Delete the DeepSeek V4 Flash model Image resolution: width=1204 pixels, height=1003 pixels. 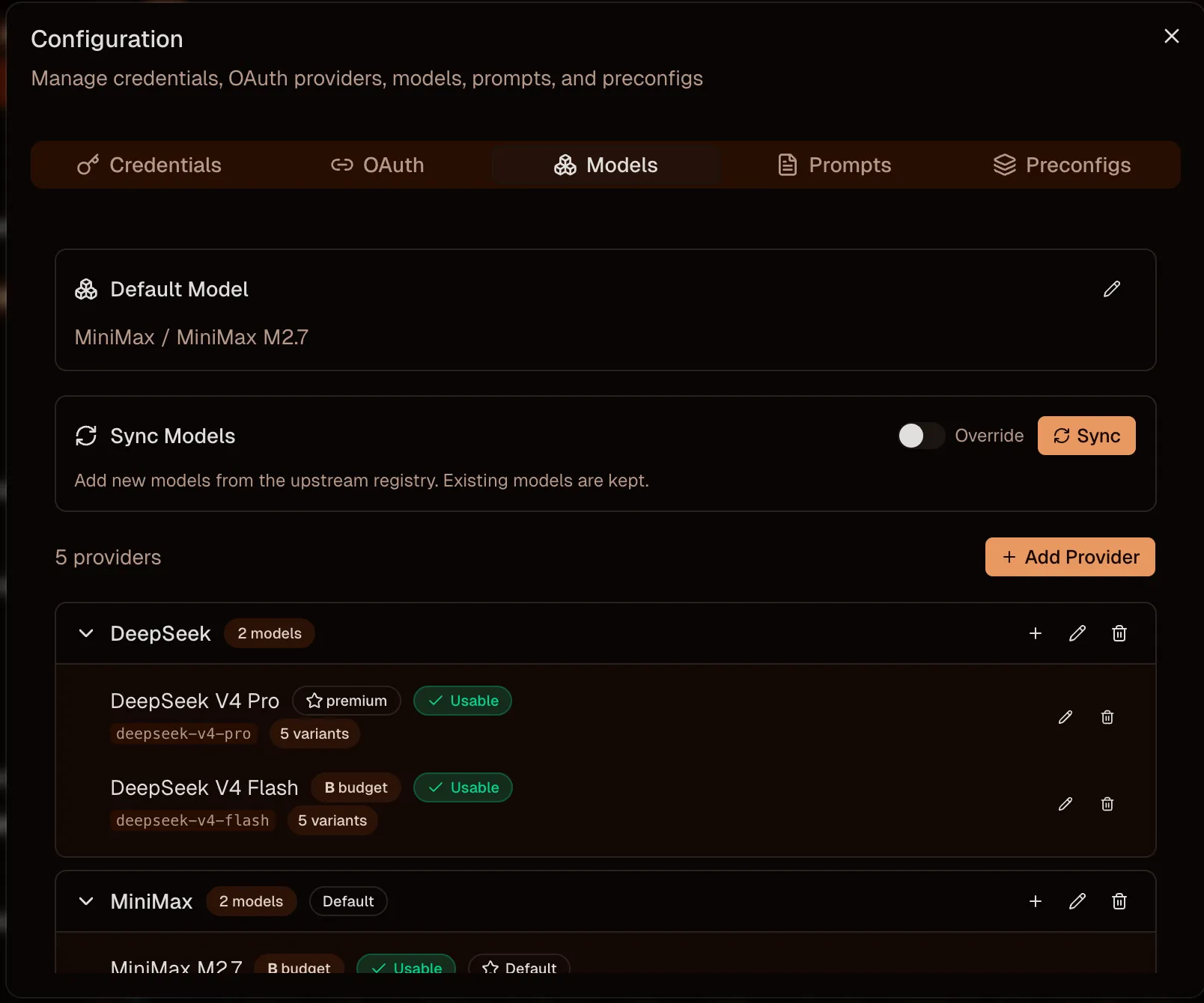pyautogui.click(x=1107, y=804)
